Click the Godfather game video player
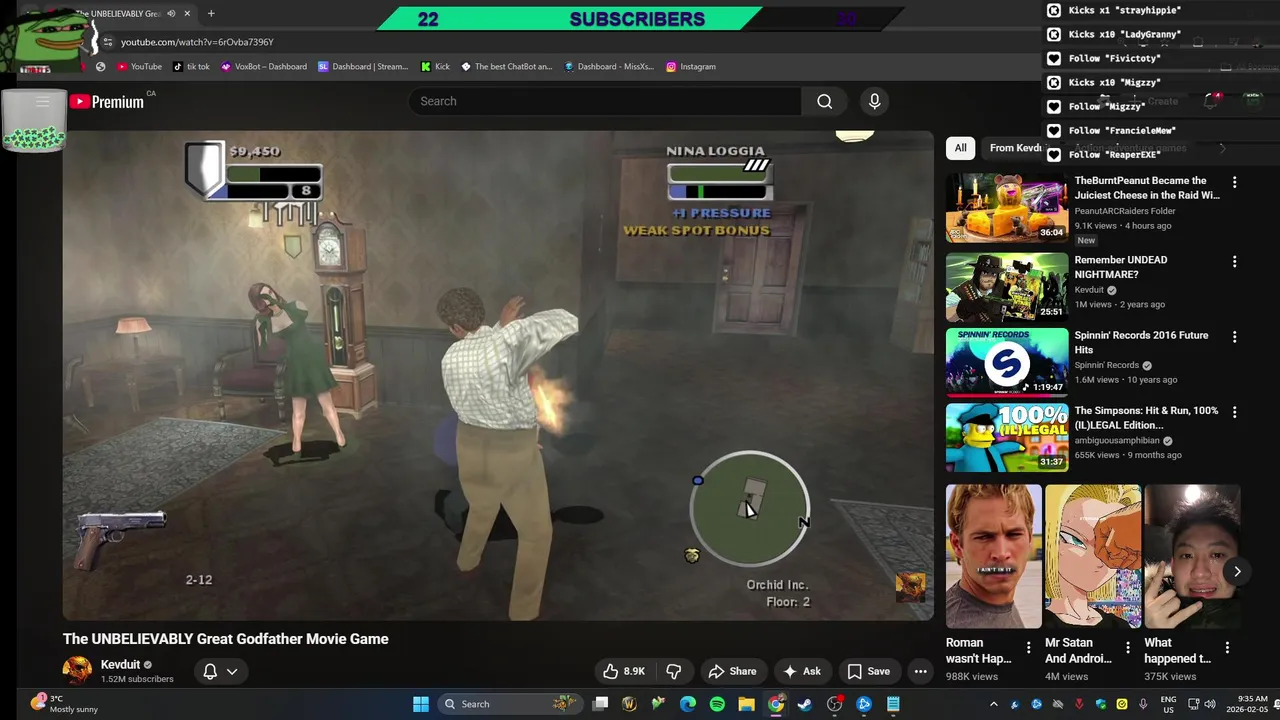 [x=498, y=376]
